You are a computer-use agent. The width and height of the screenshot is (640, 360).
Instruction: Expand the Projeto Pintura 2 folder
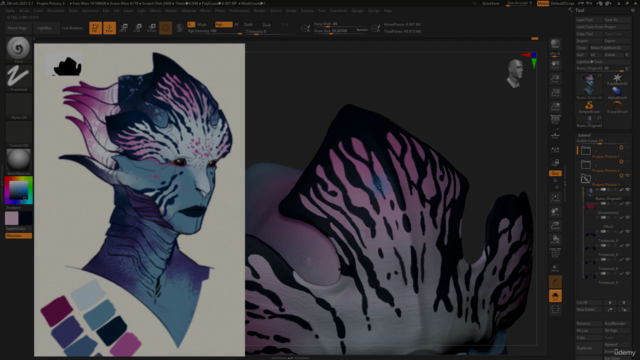click(x=586, y=164)
